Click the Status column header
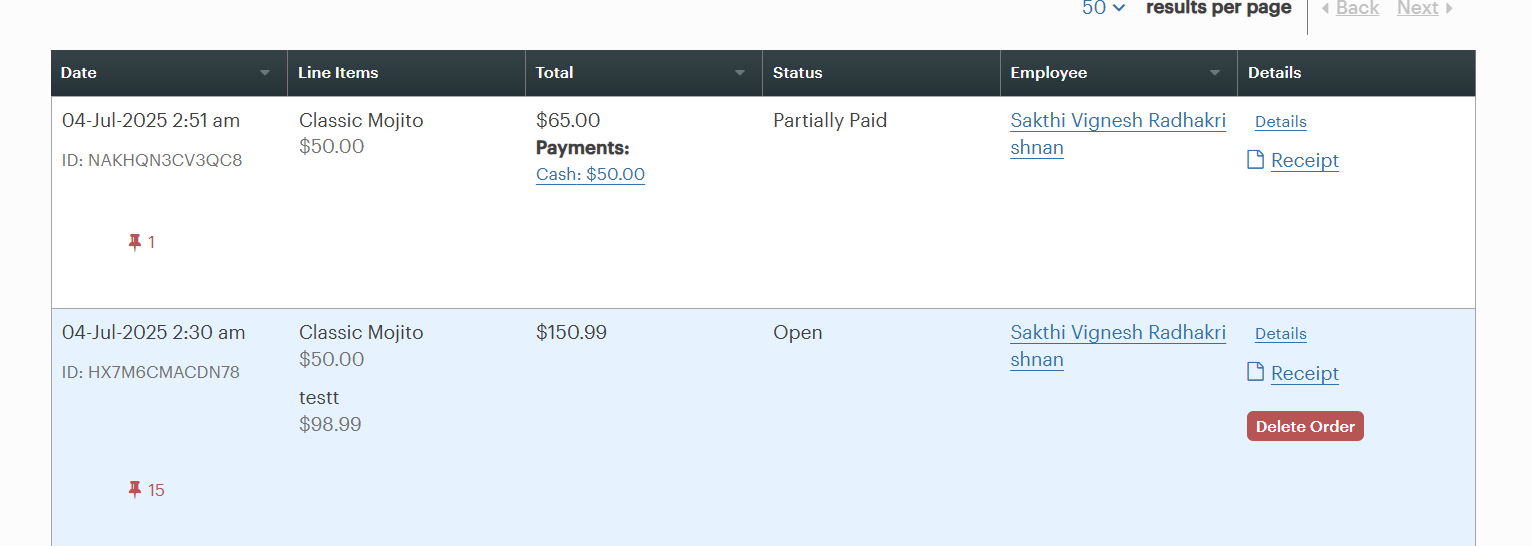 [x=882, y=73]
